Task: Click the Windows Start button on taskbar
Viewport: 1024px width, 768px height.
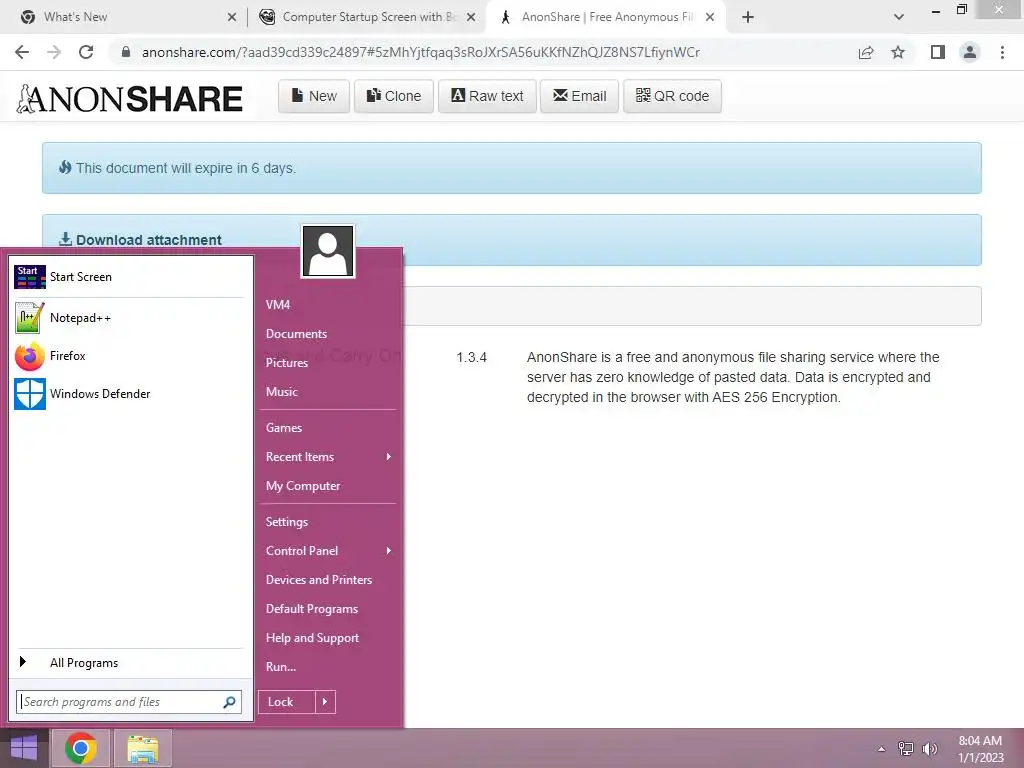Action: [24, 748]
